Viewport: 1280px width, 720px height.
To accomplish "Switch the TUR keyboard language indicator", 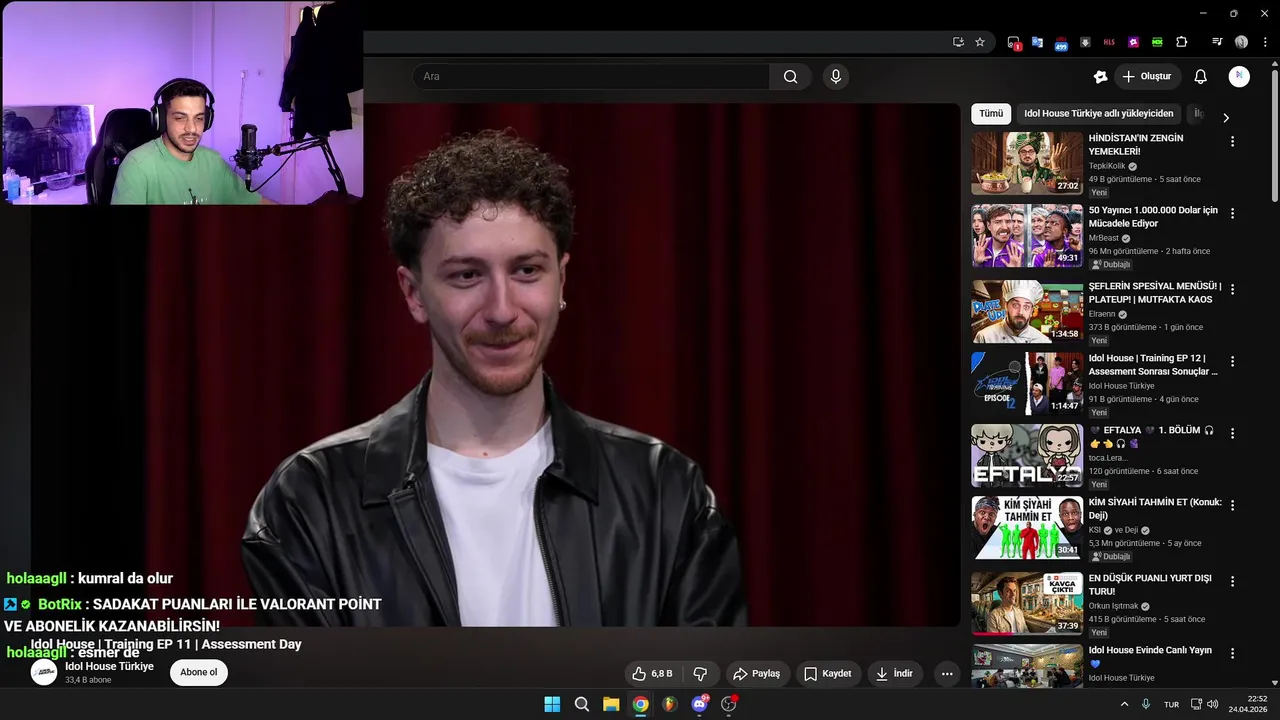I will click(x=1171, y=704).
